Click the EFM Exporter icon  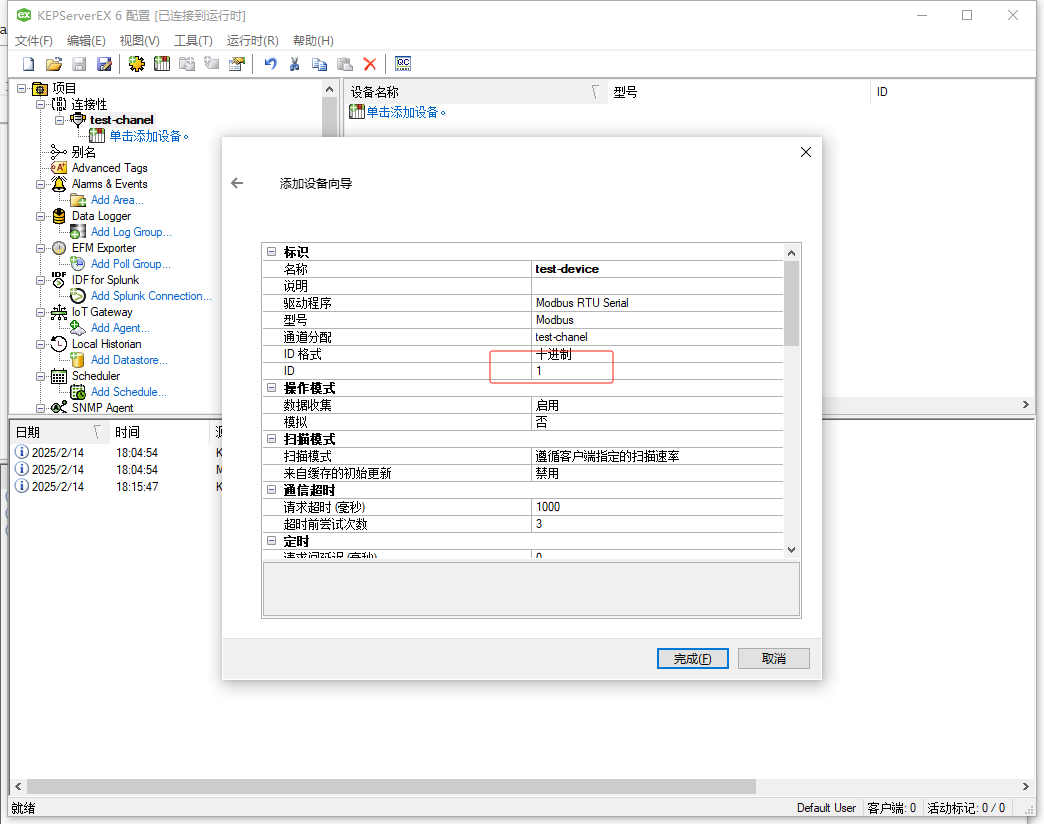[59, 248]
